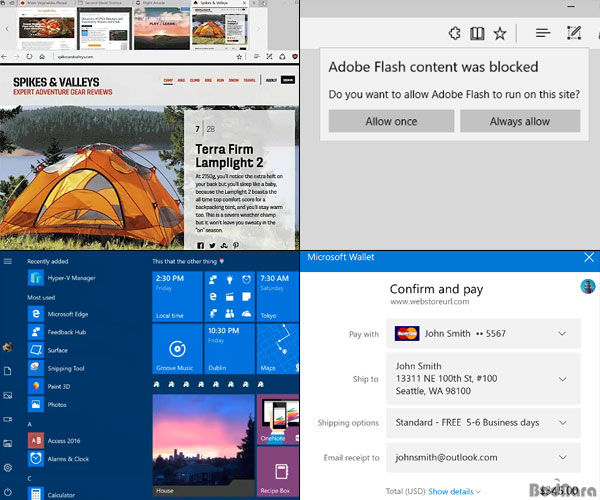Click Tips light bulb in small tile group
The image size is (600, 500).
(x=230, y=280)
